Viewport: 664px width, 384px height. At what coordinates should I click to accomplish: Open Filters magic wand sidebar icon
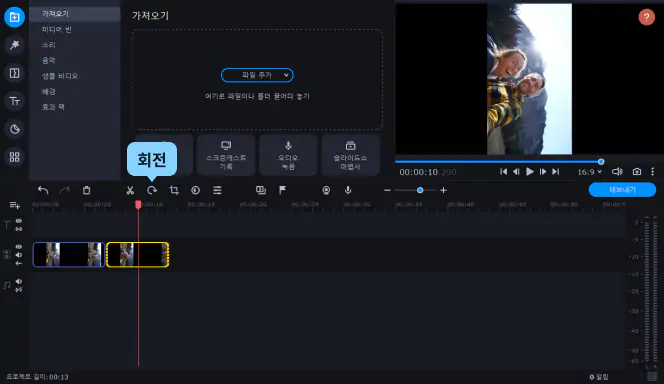(x=14, y=44)
